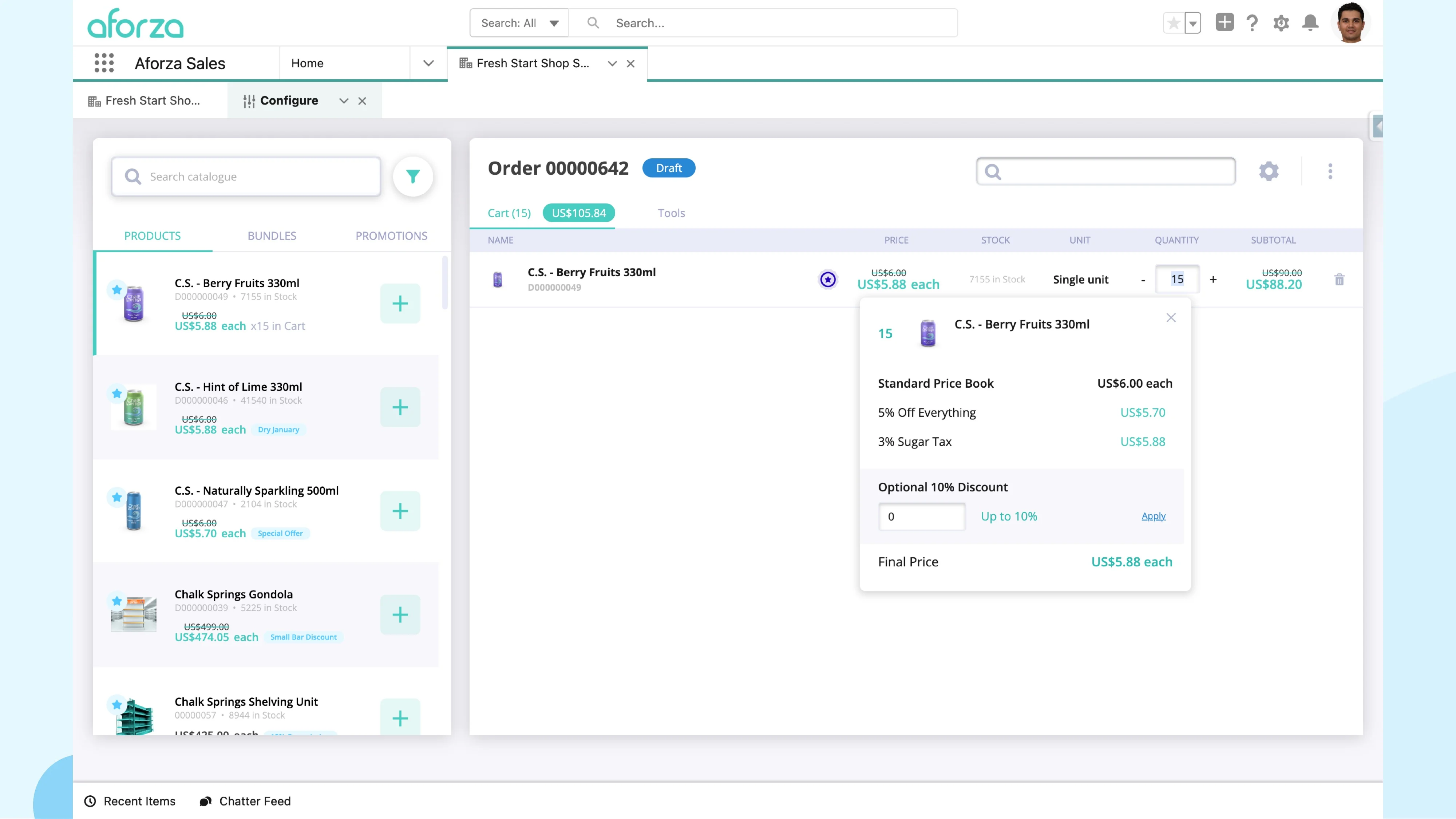
Task: Switch to the PRODUCTS catalogue tab
Action: click(x=153, y=236)
